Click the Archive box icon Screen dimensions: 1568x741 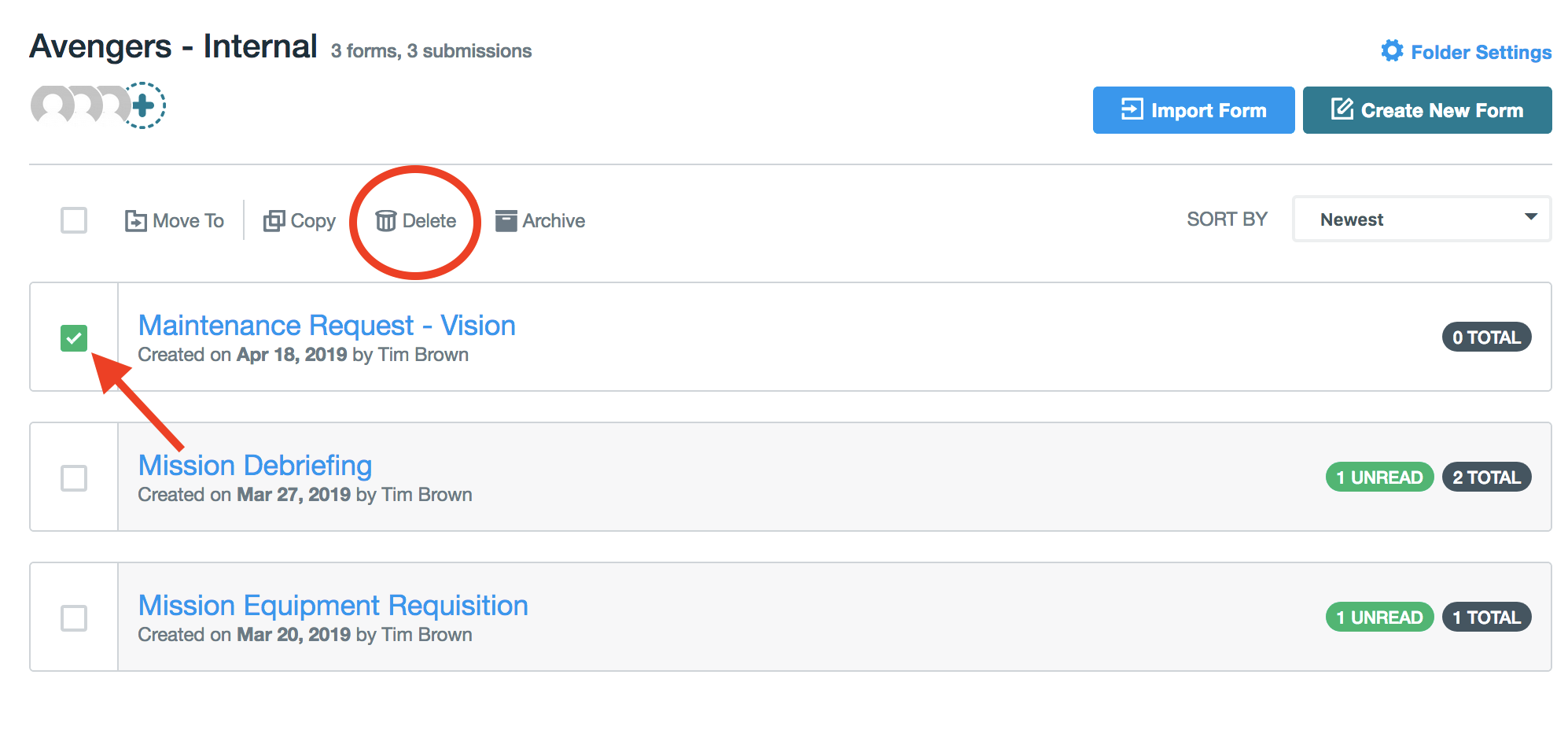pos(506,221)
